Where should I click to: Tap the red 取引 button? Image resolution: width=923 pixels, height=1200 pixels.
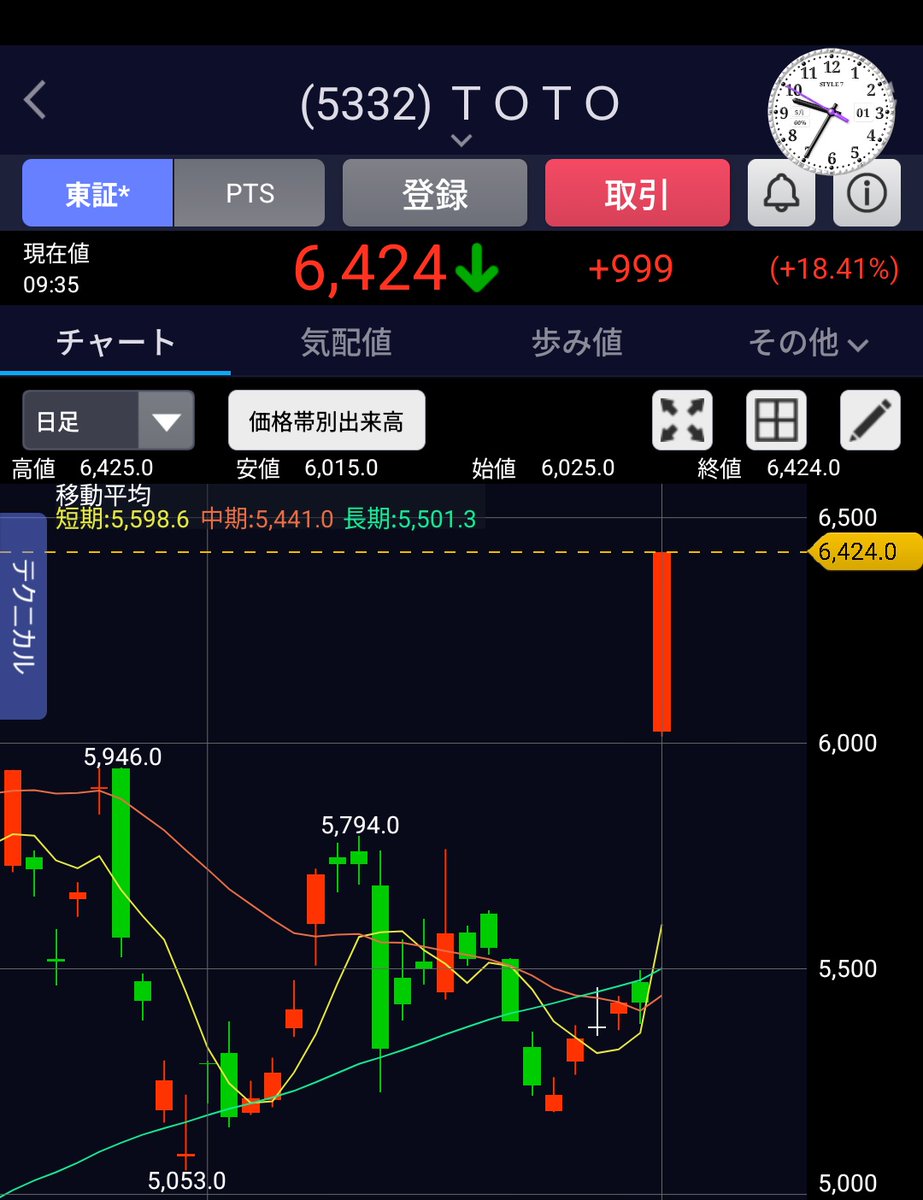click(x=637, y=193)
